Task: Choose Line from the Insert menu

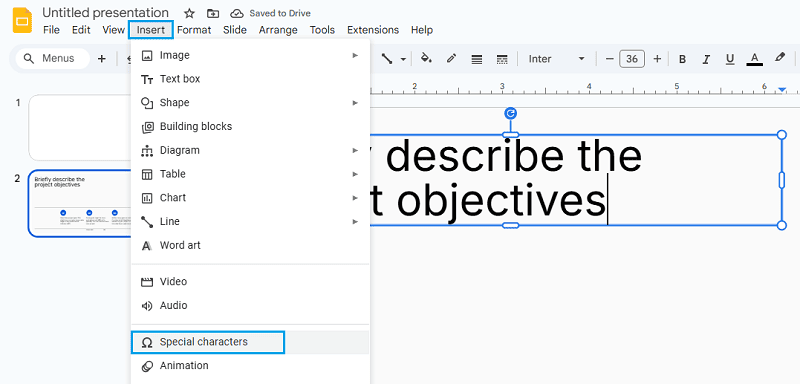Action: pyautogui.click(x=250, y=221)
